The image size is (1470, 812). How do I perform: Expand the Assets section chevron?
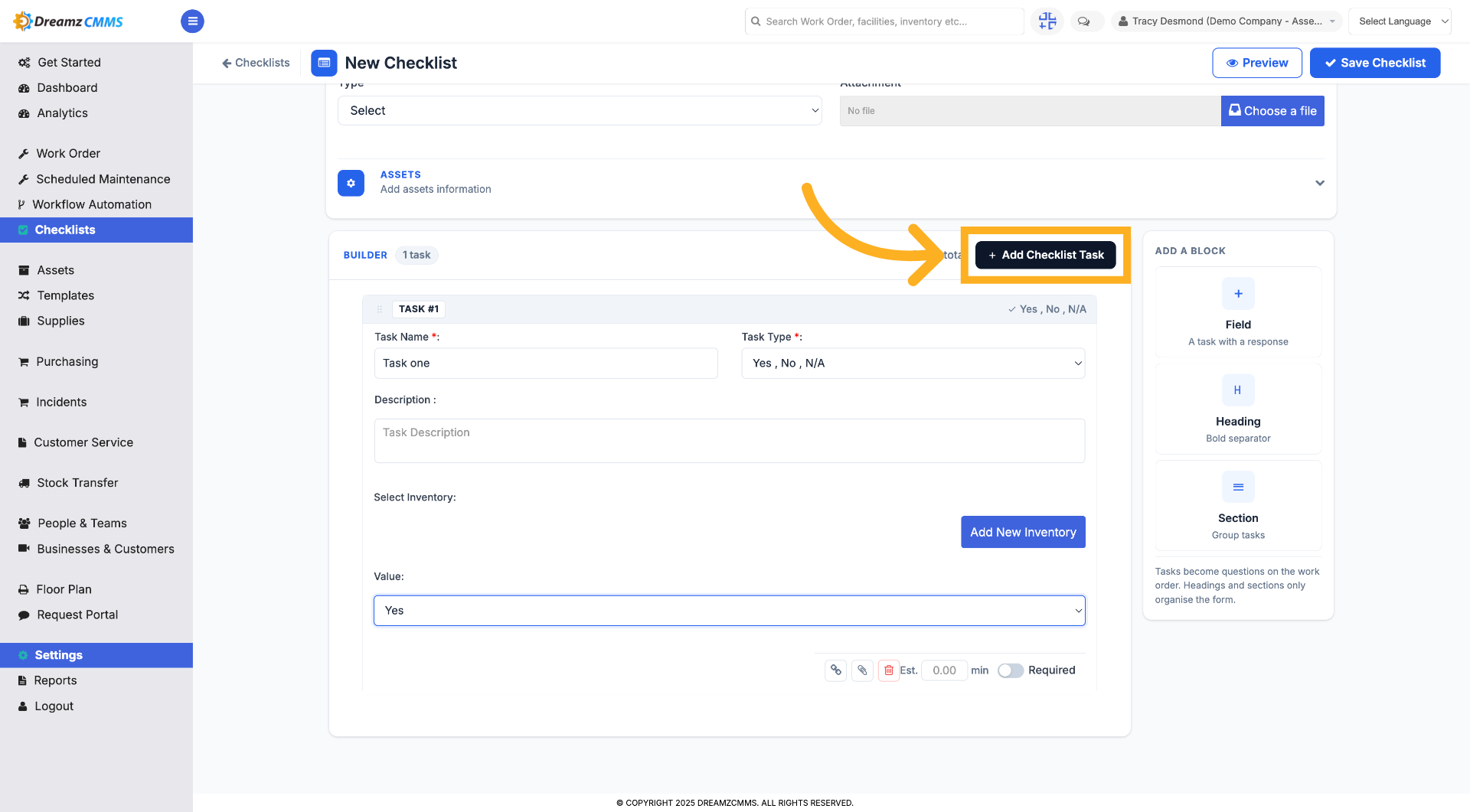(1320, 183)
